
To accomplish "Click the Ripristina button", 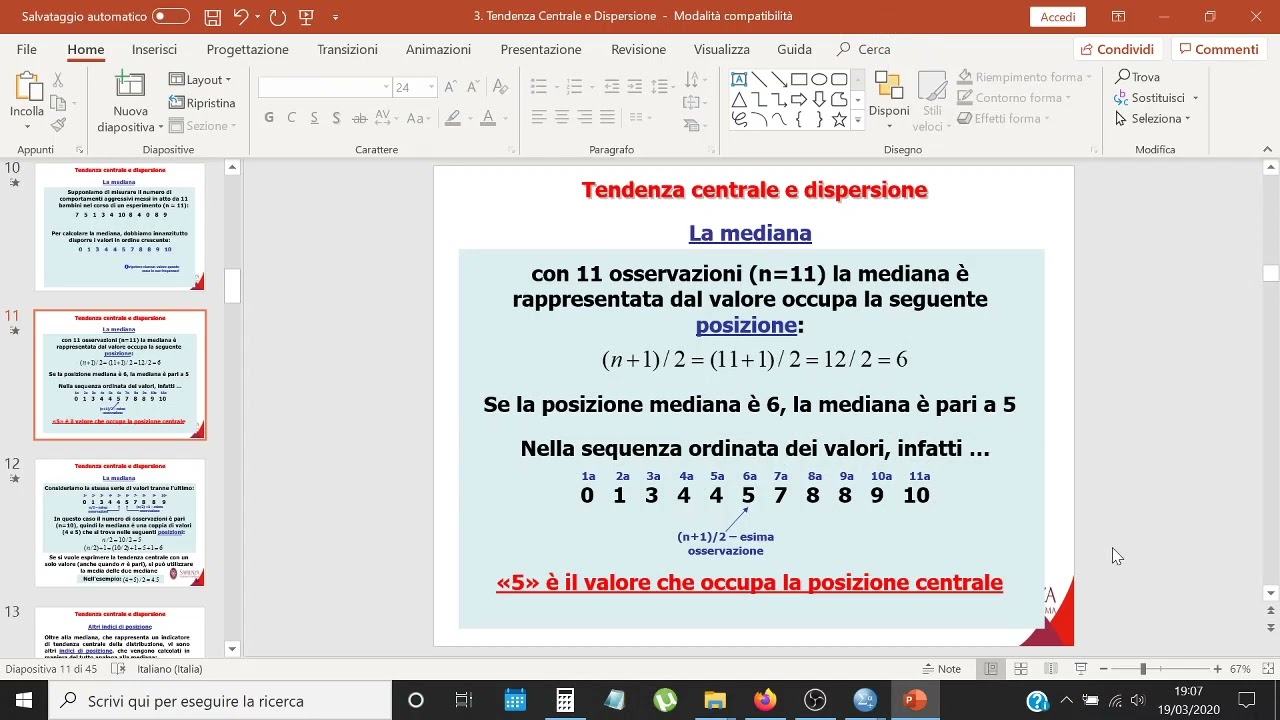I will tap(202, 103).
